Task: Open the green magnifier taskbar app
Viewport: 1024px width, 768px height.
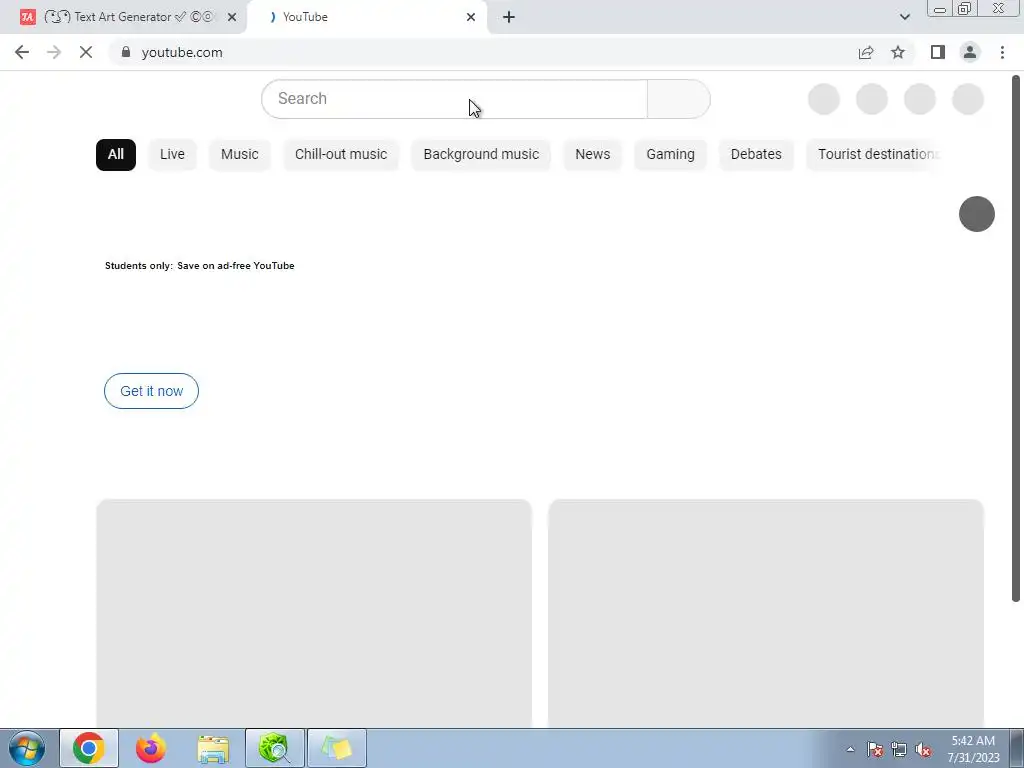Action: coord(275,748)
